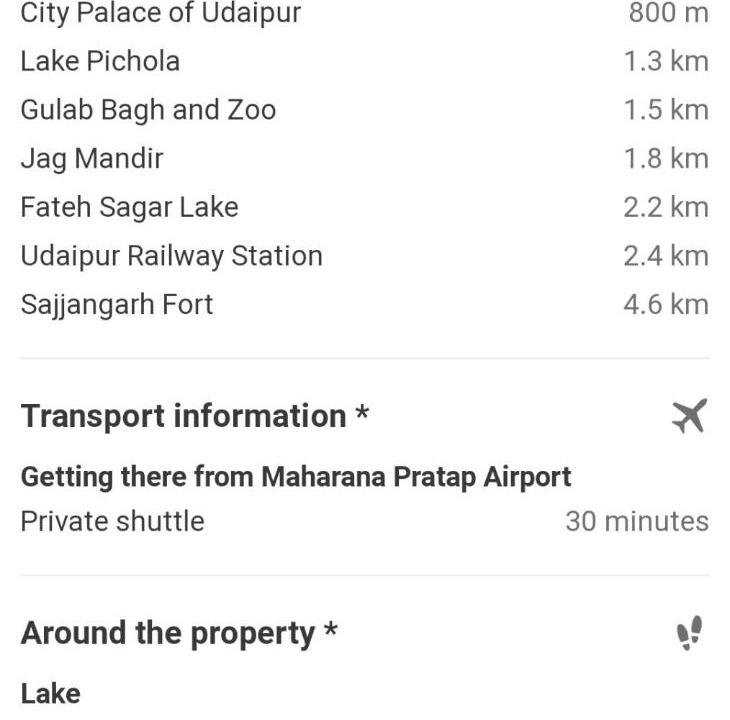Click the airplane icon beside Transport information
730x720 pixels.
[689, 416]
